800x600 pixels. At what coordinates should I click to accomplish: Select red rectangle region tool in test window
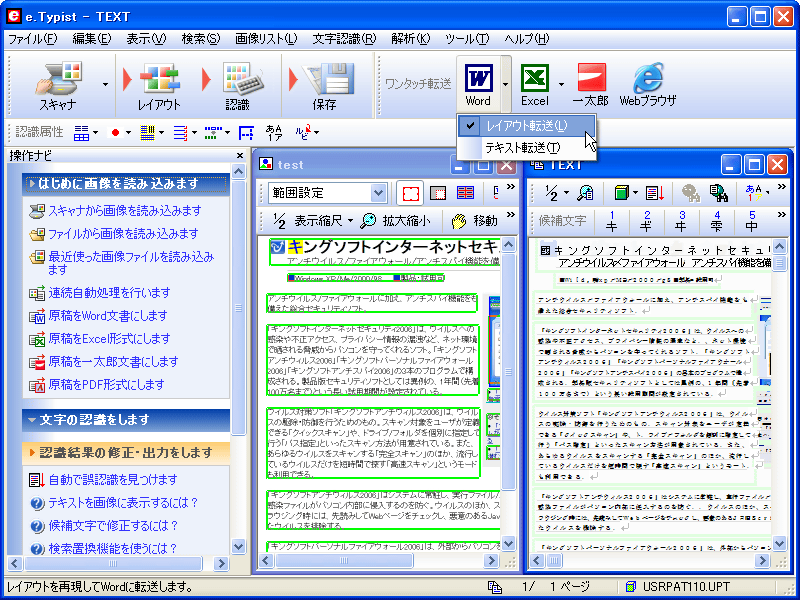point(410,193)
